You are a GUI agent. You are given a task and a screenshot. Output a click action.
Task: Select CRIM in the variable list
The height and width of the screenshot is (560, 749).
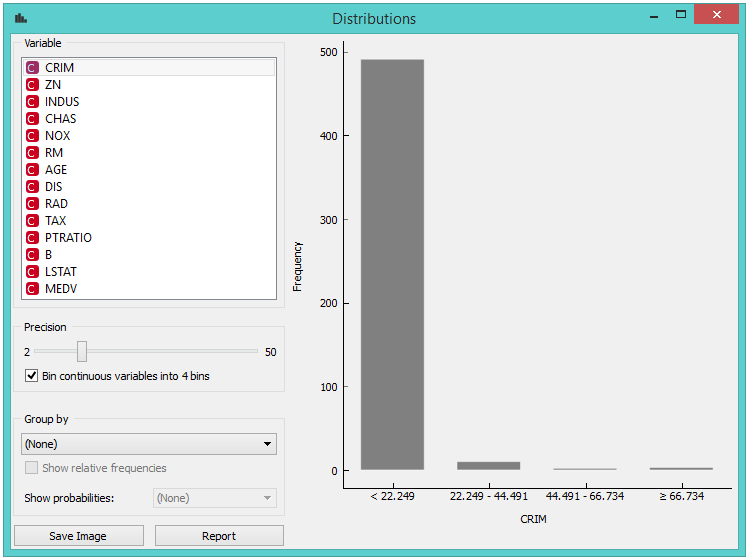click(60, 68)
